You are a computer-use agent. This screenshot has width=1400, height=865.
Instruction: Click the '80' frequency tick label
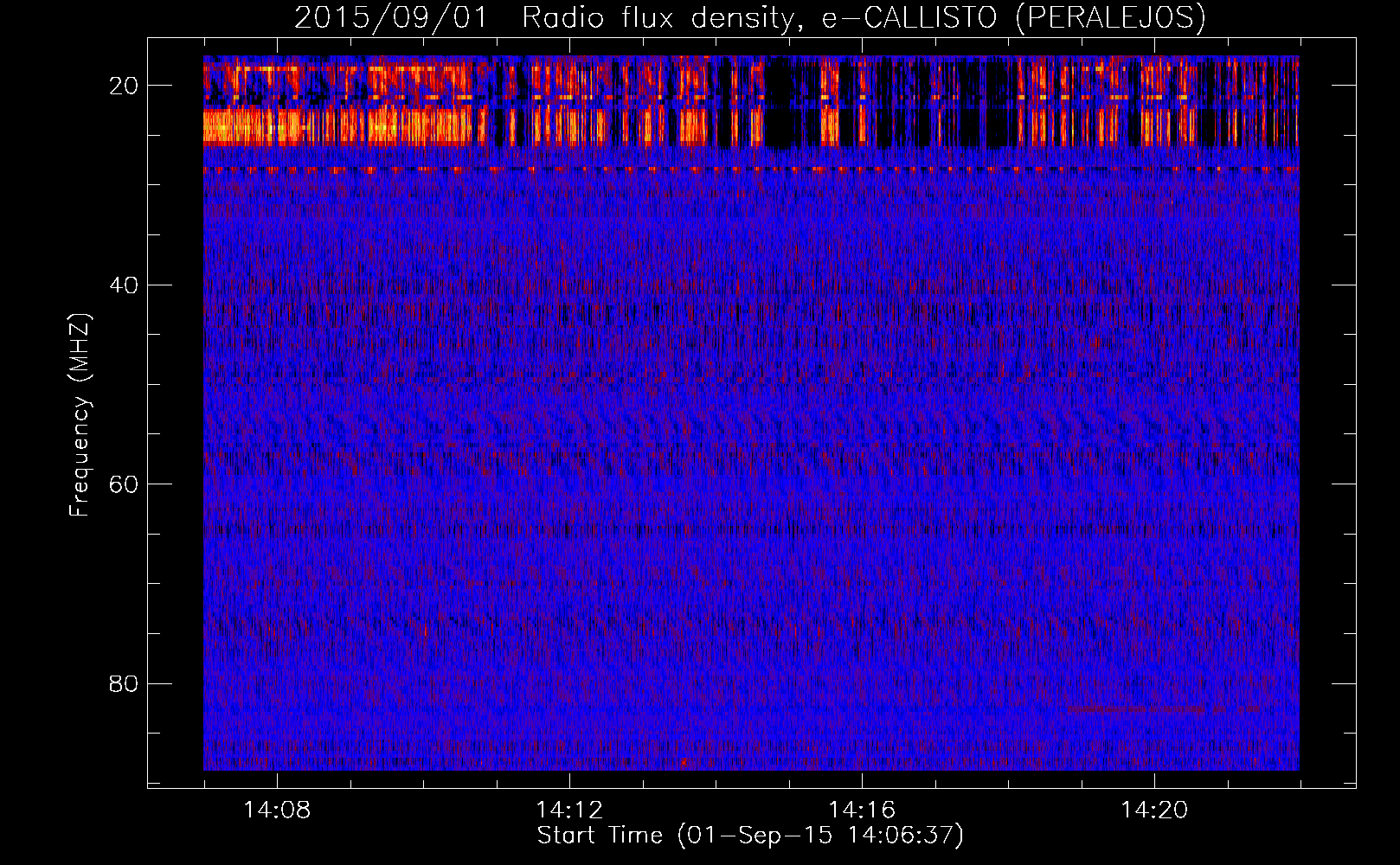(x=124, y=683)
